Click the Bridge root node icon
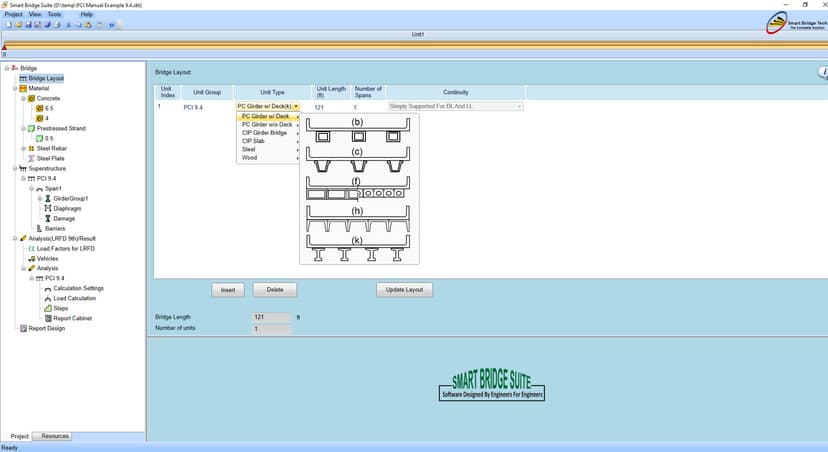Viewport: 828px width, 452px height. (15, 68)
